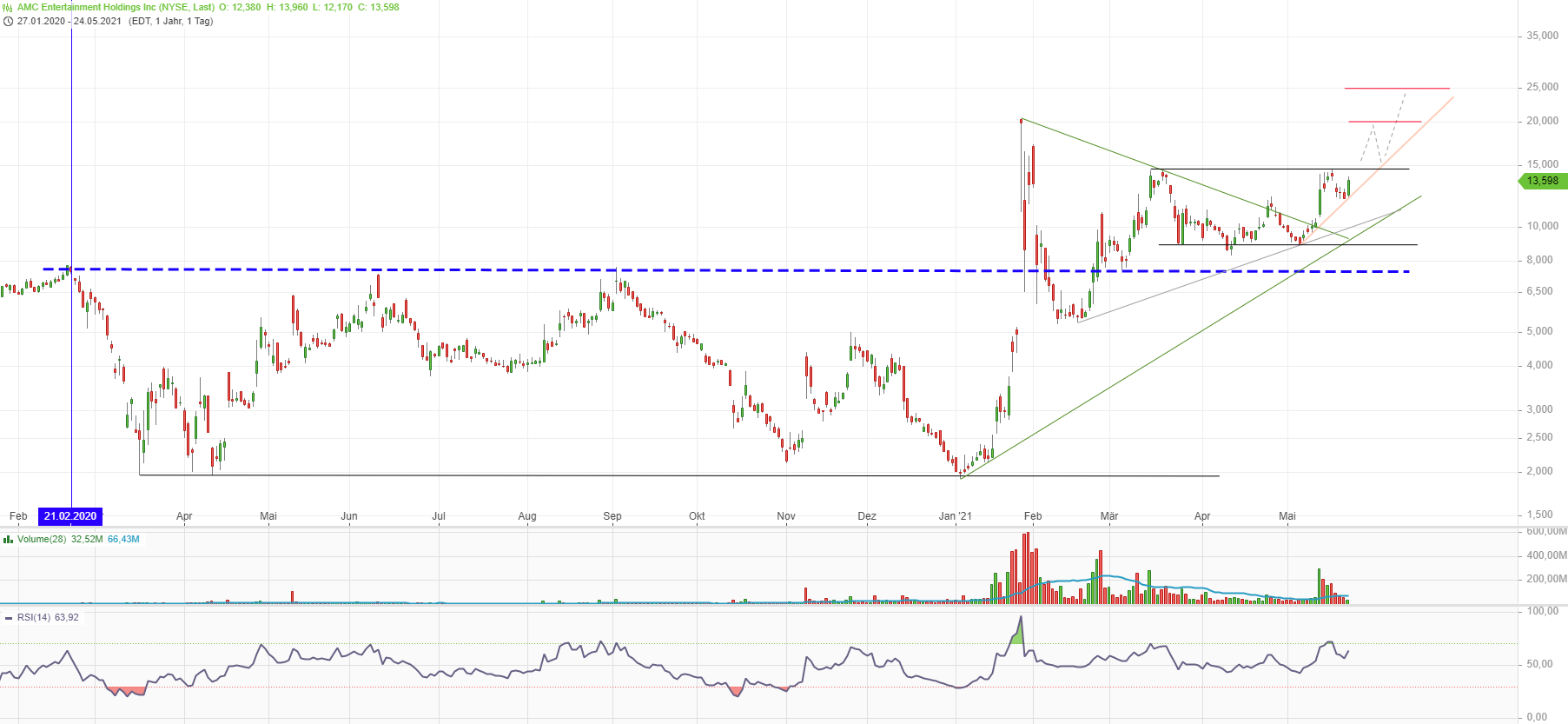Click the 6,500 price axis label
This screenshot has height=724, width=1568.
coord(1540,292)
